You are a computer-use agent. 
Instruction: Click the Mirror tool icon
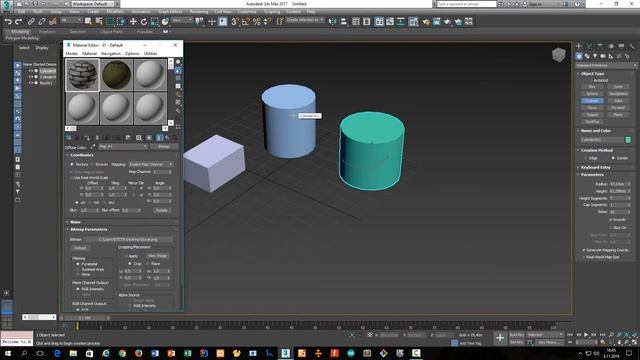point(333,22)
